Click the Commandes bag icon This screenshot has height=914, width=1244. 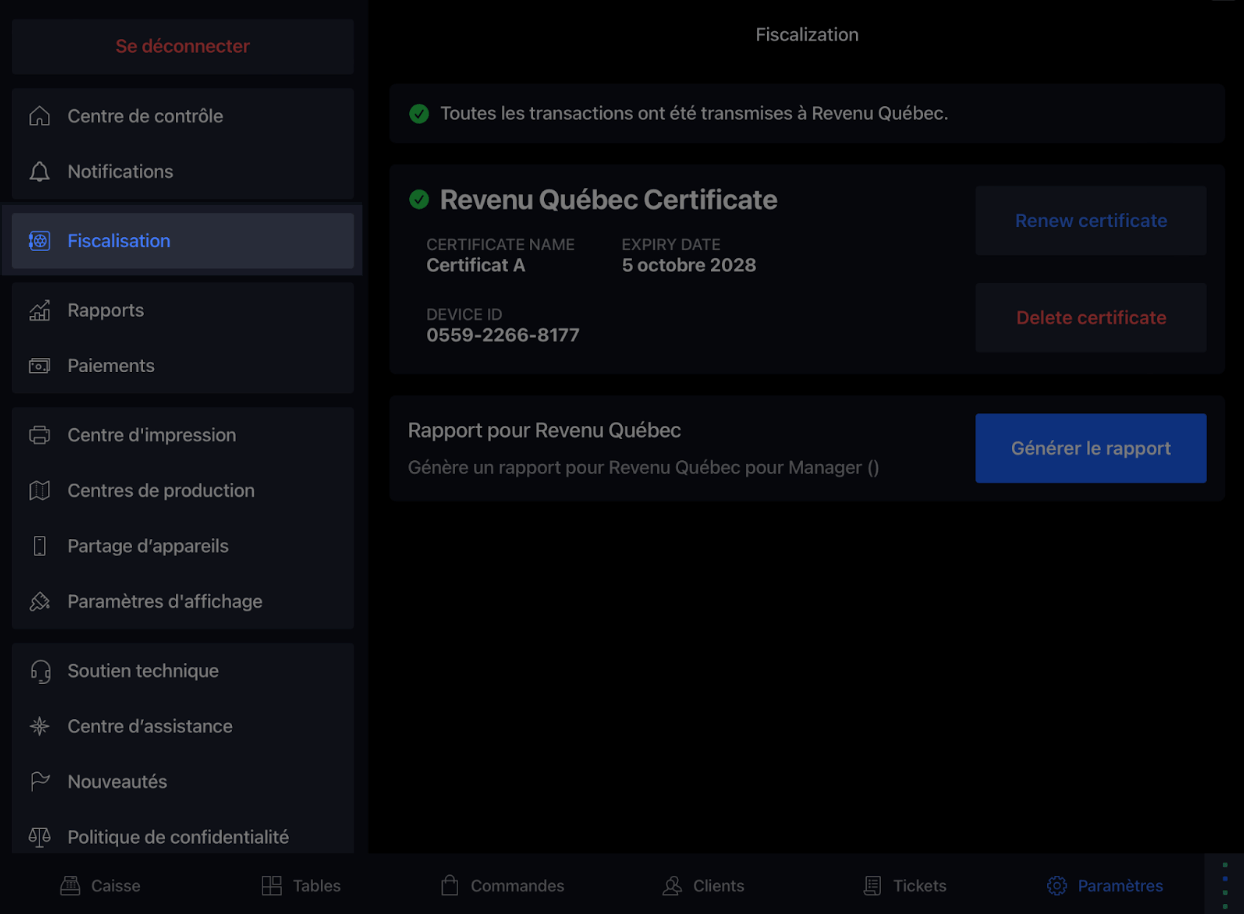coord(450,886)
